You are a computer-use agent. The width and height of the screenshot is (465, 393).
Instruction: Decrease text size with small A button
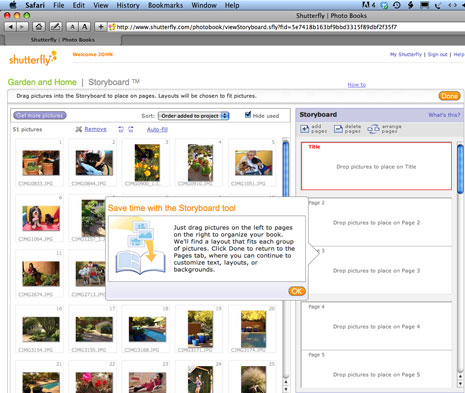[x=72, y=27]
